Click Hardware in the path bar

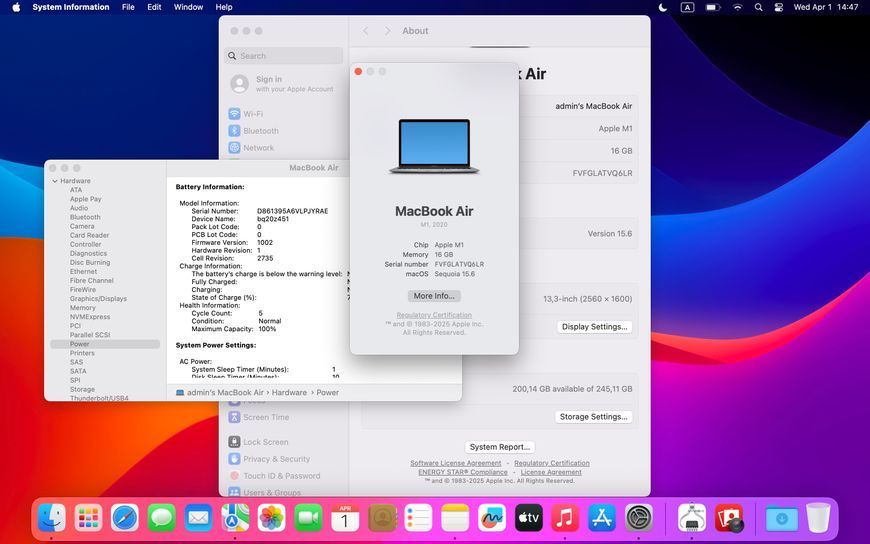point(289,392)
